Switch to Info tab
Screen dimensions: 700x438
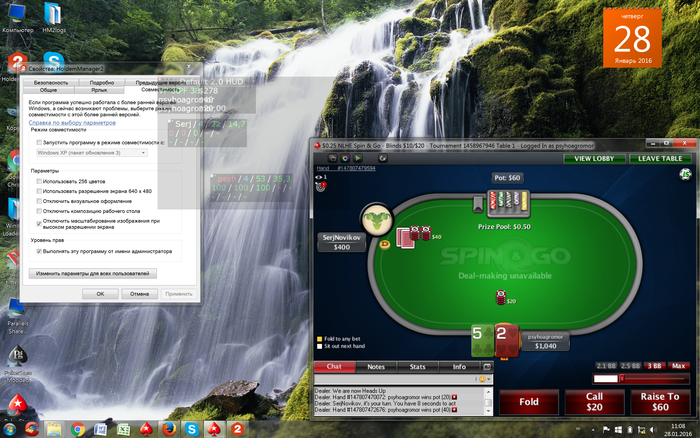tap(459, 367)
